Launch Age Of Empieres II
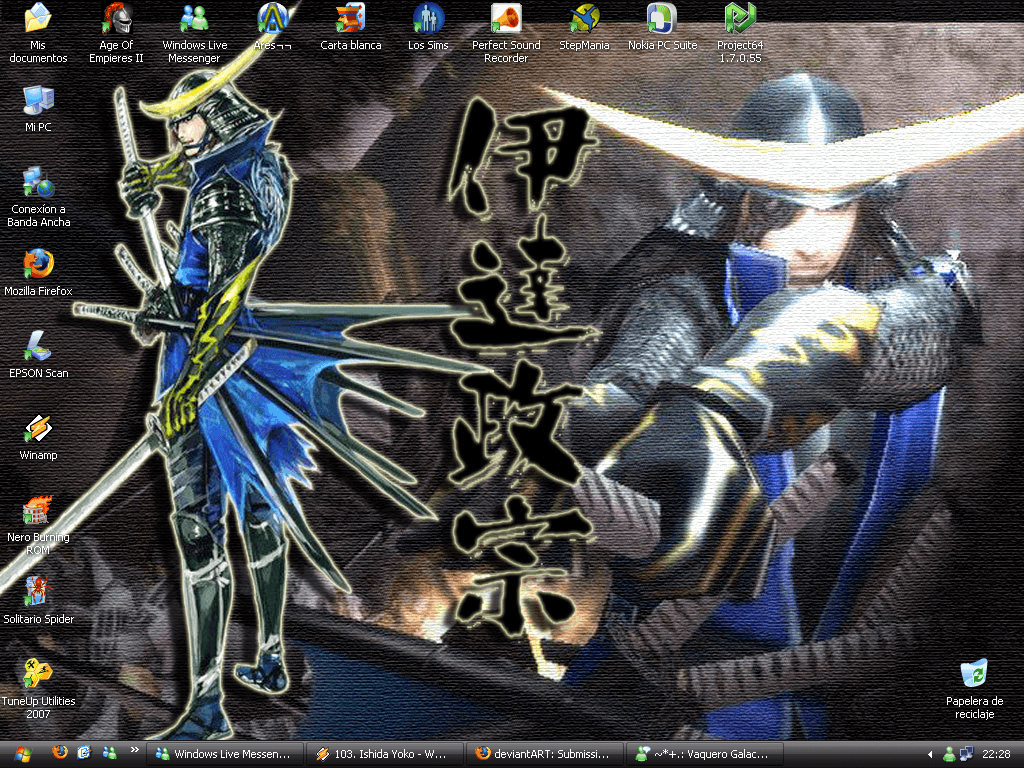 [x=115, y=22]
